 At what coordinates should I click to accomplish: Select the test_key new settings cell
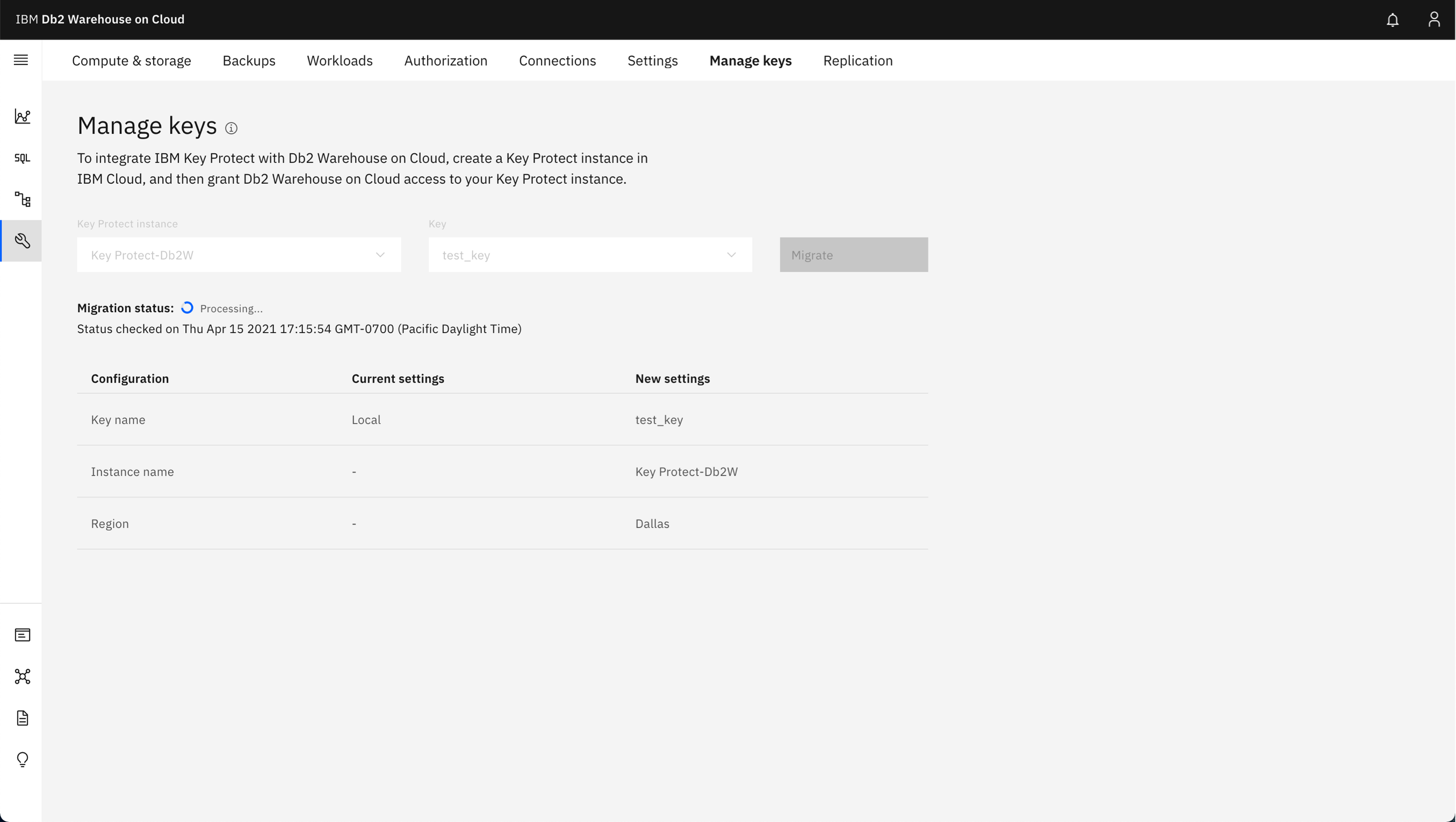pyautogui.click(x=659, y=420)
